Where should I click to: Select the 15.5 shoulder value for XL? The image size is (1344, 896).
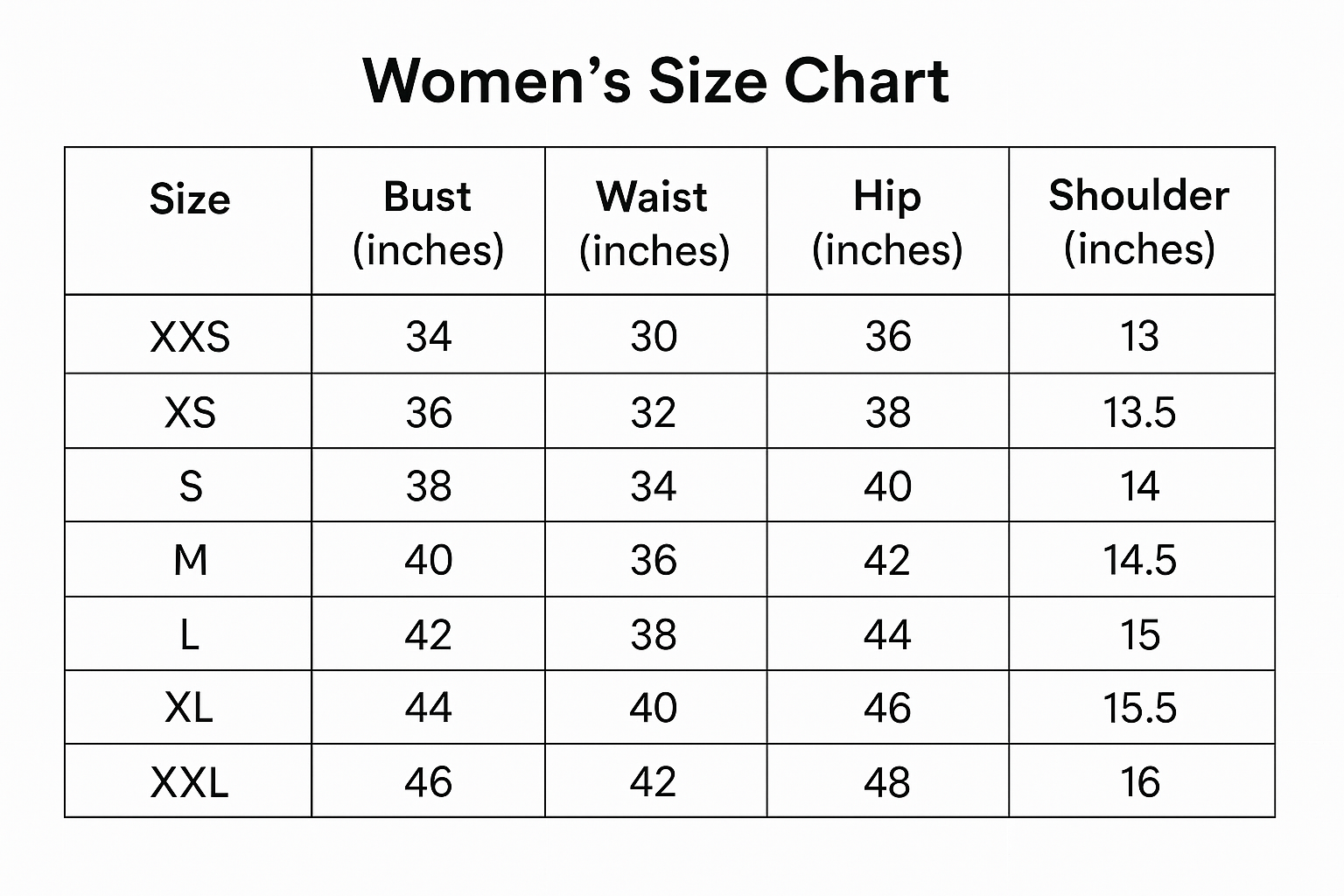[x=1139, y=708]
